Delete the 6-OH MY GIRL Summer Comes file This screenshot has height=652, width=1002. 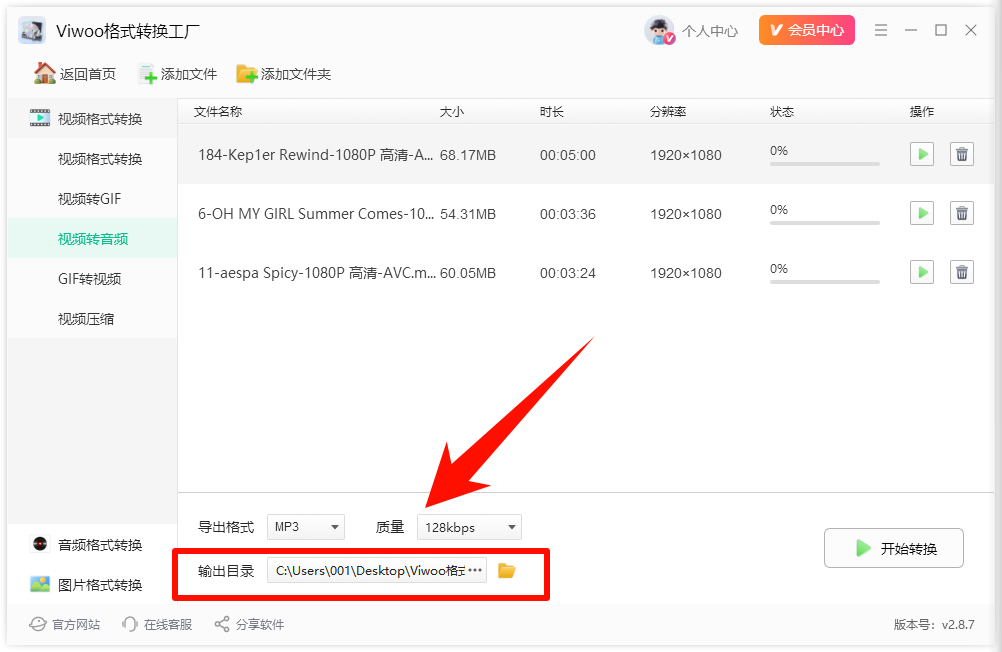[x=961, y=213]
